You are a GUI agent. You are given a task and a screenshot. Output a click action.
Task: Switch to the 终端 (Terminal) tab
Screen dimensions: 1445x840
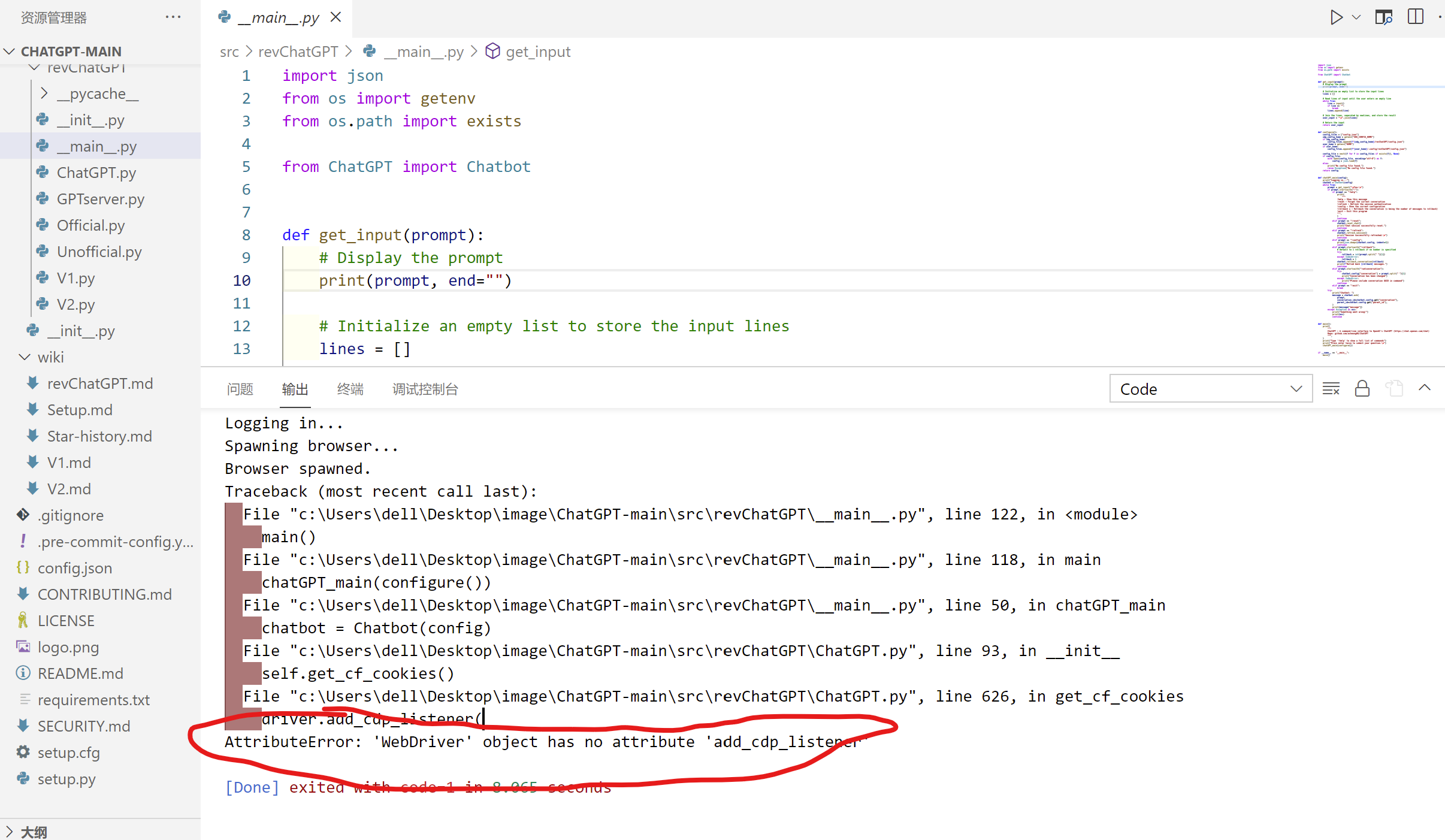pyautogui.click(x=350, y=389)
